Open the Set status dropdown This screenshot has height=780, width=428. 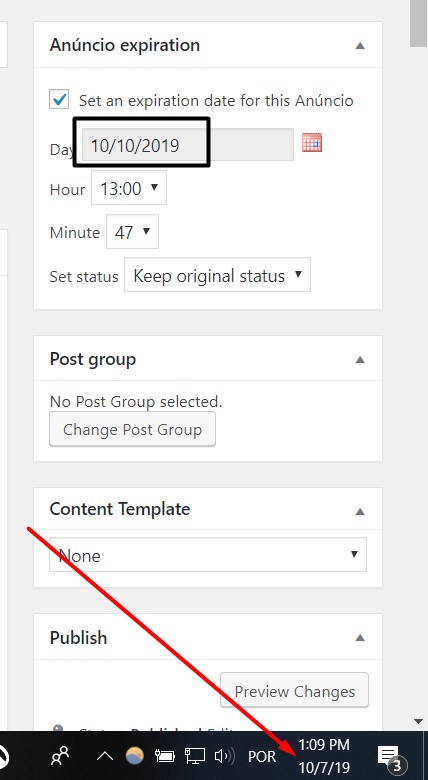(x=217, y=275)
